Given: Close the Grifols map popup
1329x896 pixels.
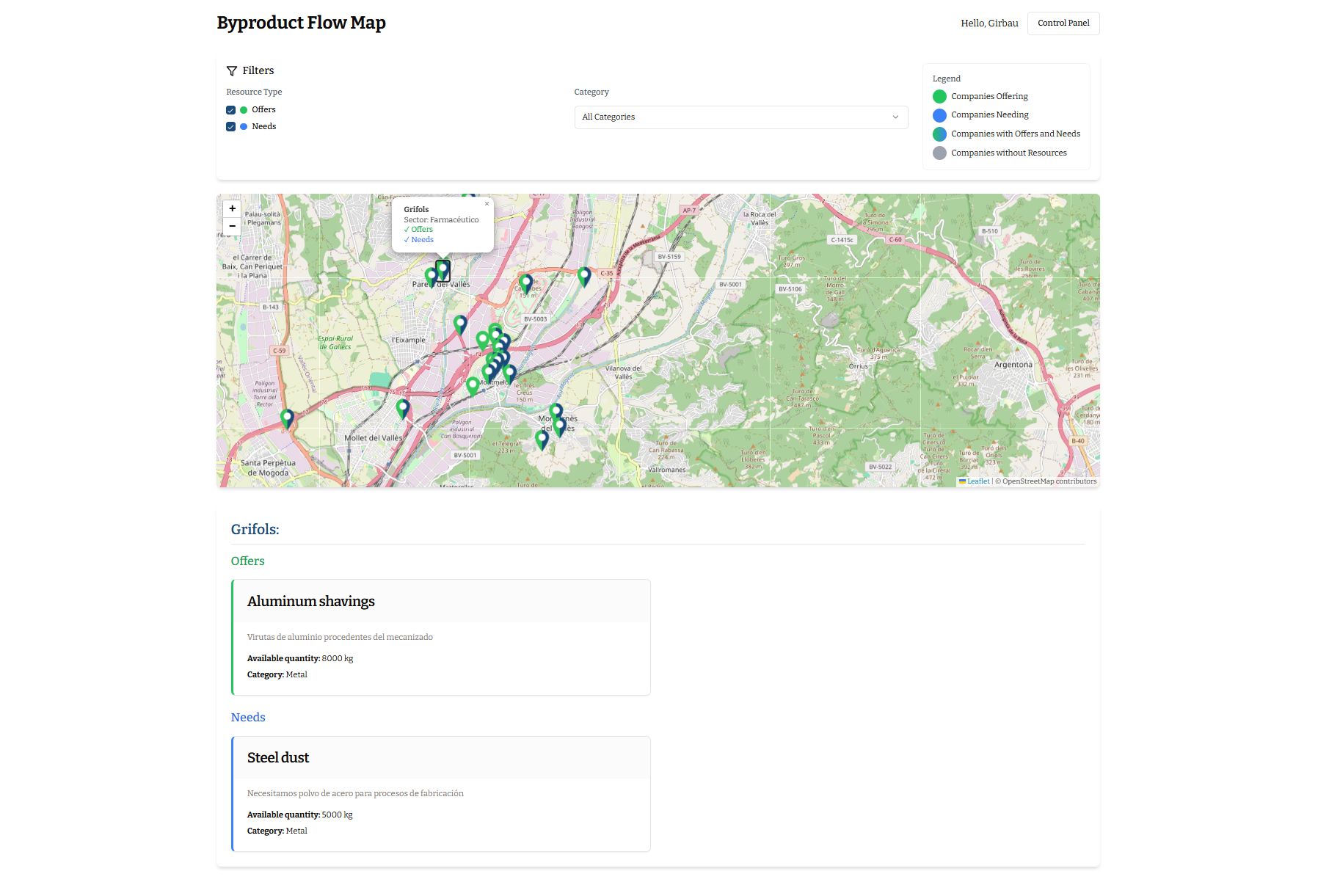Looking at the screenshot, I should pos(487,204).
